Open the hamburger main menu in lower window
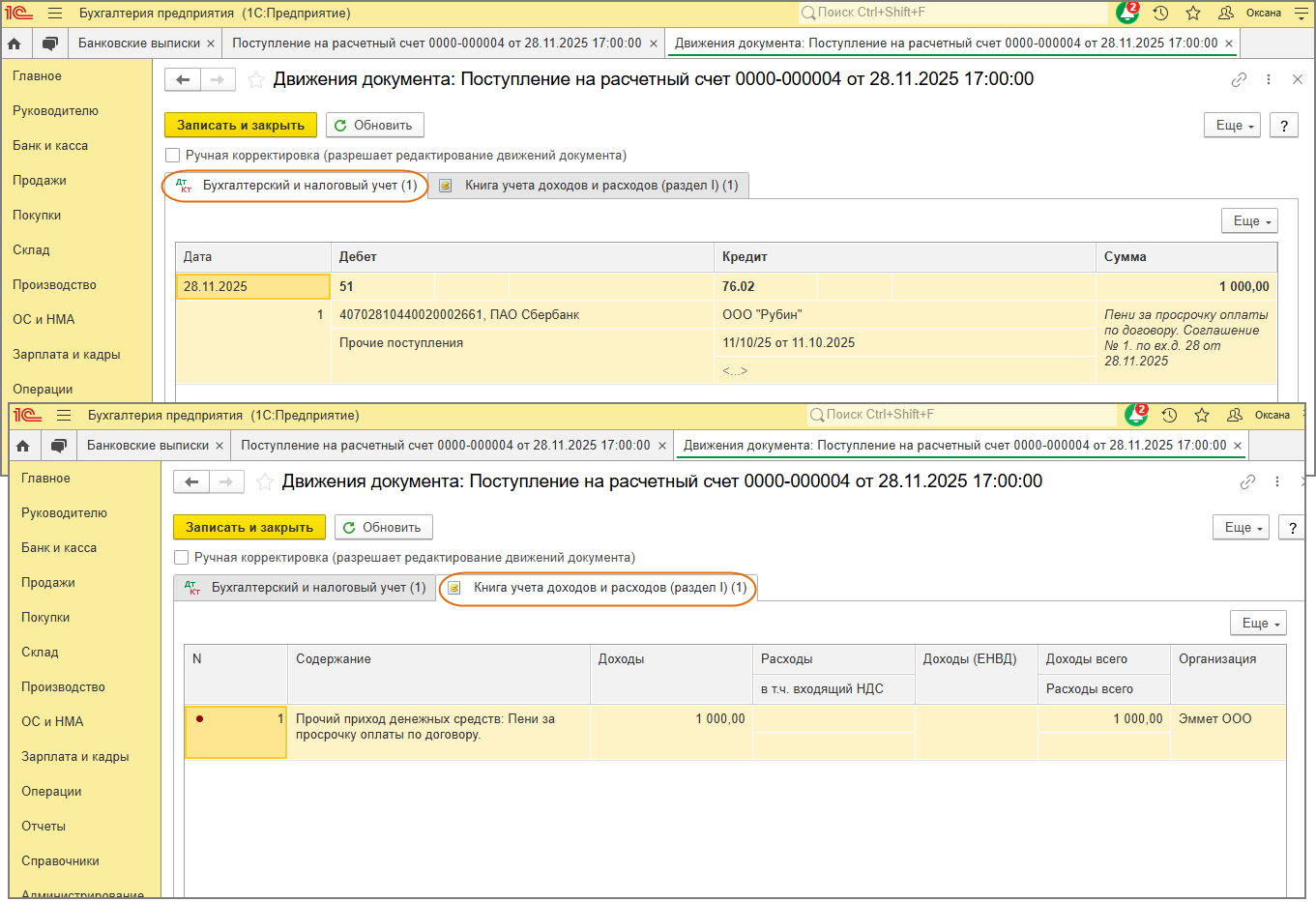This screenshot has width=1316, height=902. [x=64, y=416]
